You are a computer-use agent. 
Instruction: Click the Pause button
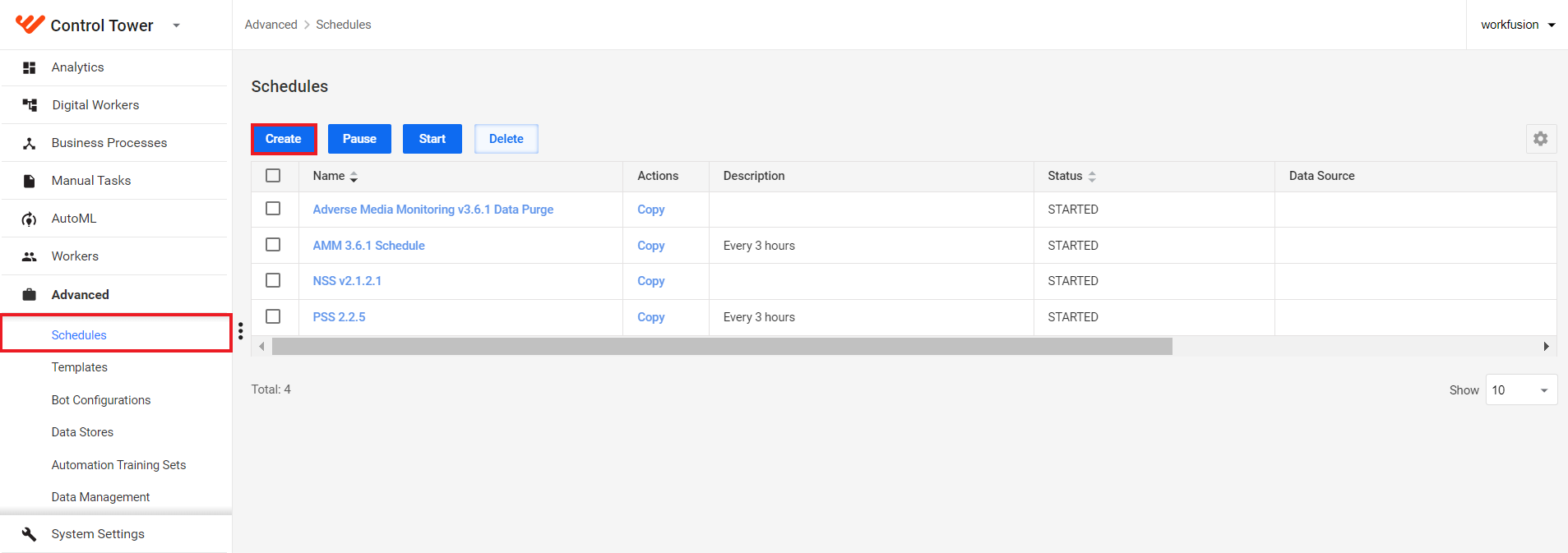pyautogui.click(x=359, y=139)
